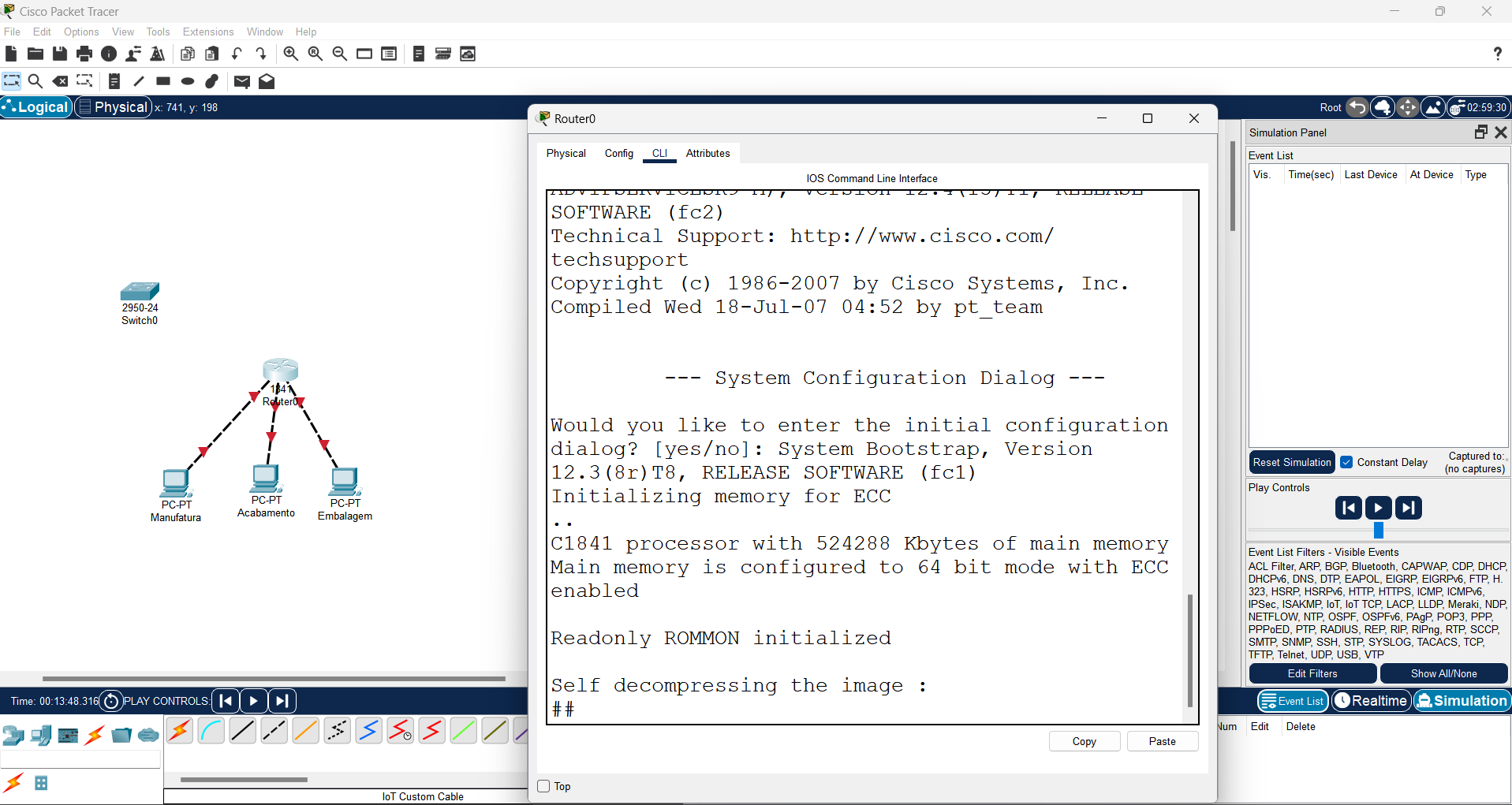Select the Place Note tool
The height and width of the screenshot is (805, 1512).
114,81
